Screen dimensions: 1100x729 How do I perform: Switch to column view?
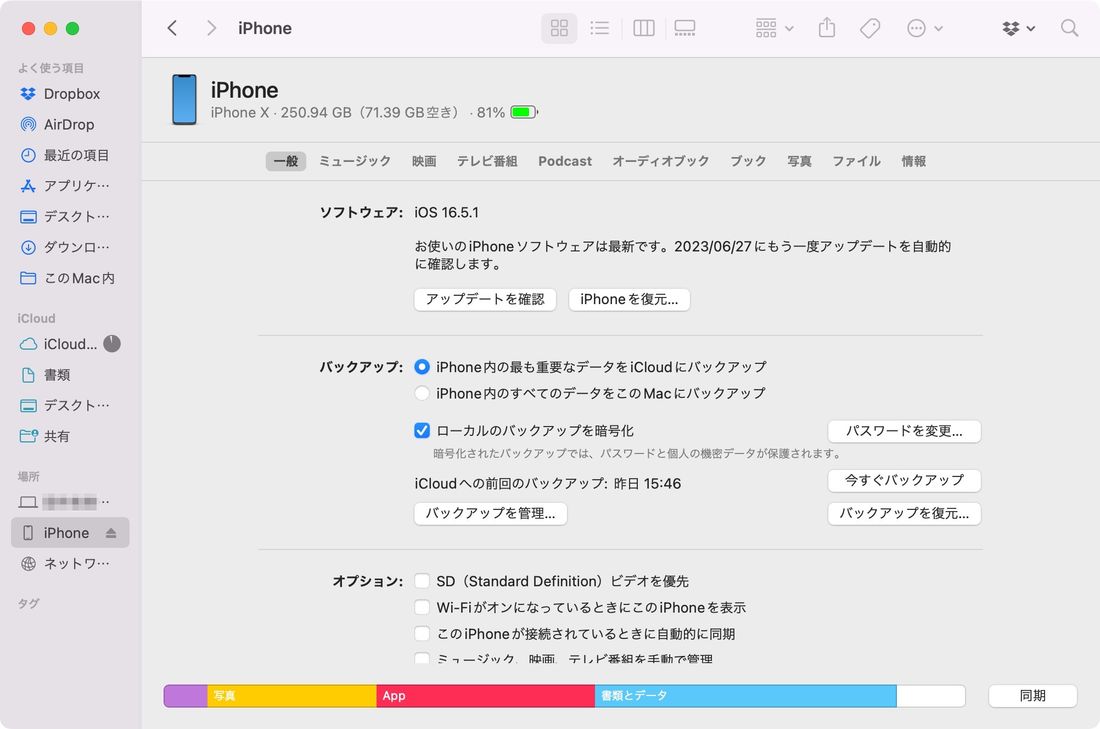643,28
